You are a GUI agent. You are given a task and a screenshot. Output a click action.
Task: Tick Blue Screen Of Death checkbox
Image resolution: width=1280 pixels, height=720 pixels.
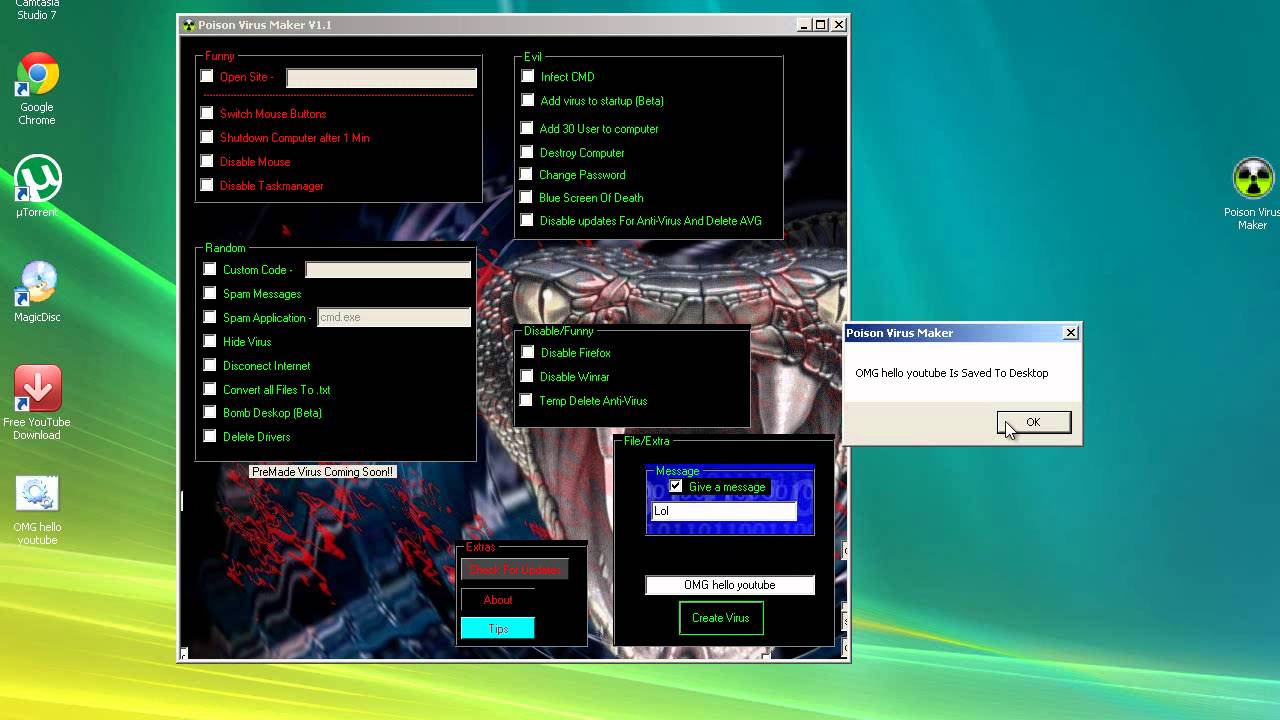[x=527, y=197]
